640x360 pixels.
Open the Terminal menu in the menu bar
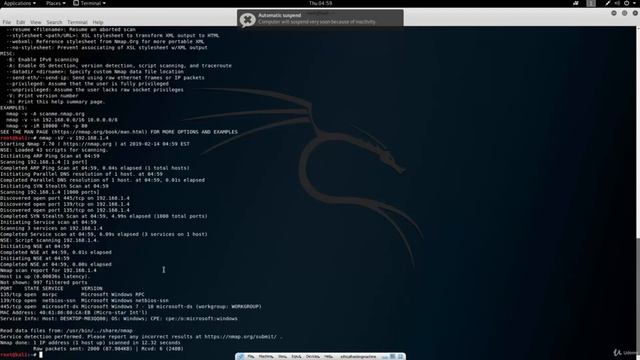point(77,22)
